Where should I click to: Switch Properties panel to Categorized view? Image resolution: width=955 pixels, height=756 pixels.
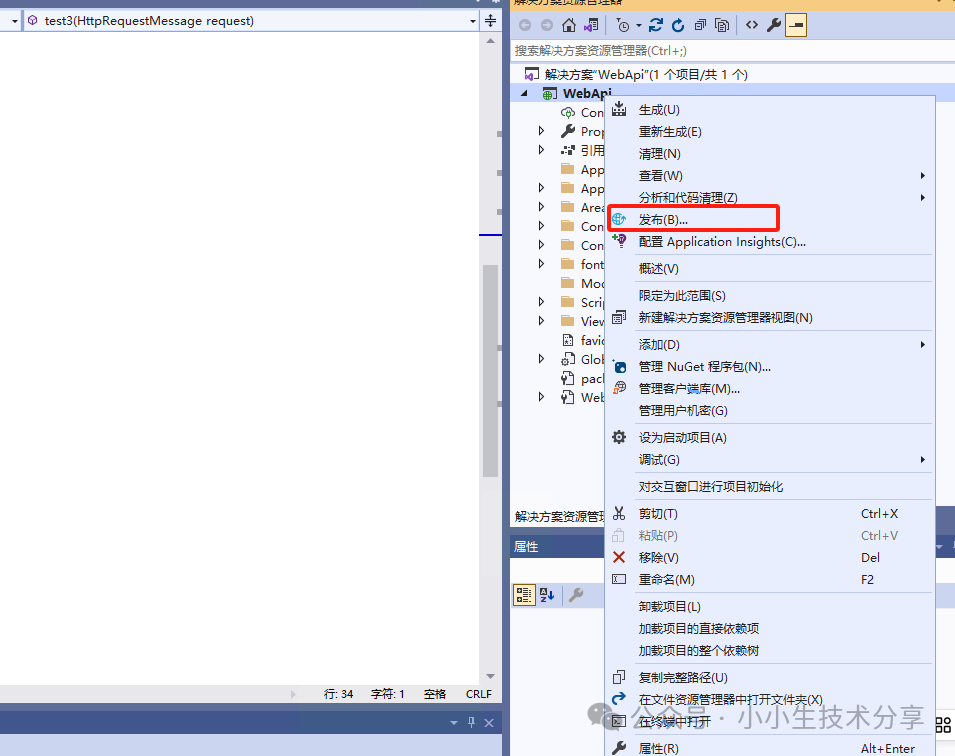coord(524,595)
